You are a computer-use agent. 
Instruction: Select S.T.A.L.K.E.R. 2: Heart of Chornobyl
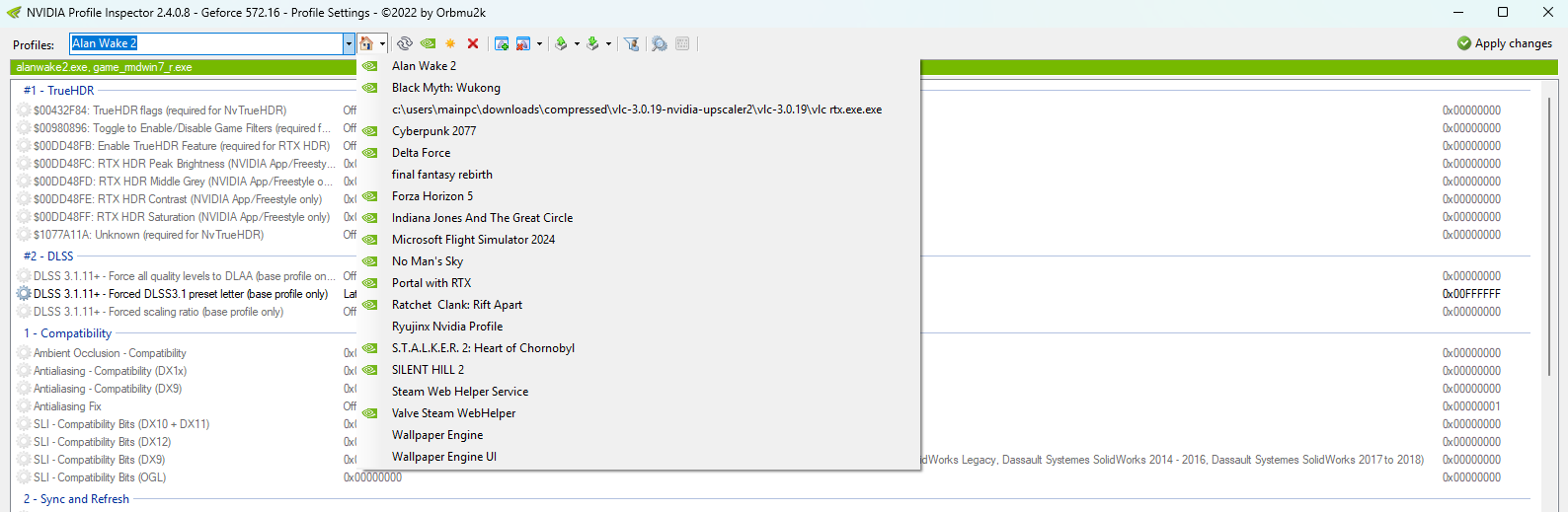pyautogui.click(x=639, y=348)
